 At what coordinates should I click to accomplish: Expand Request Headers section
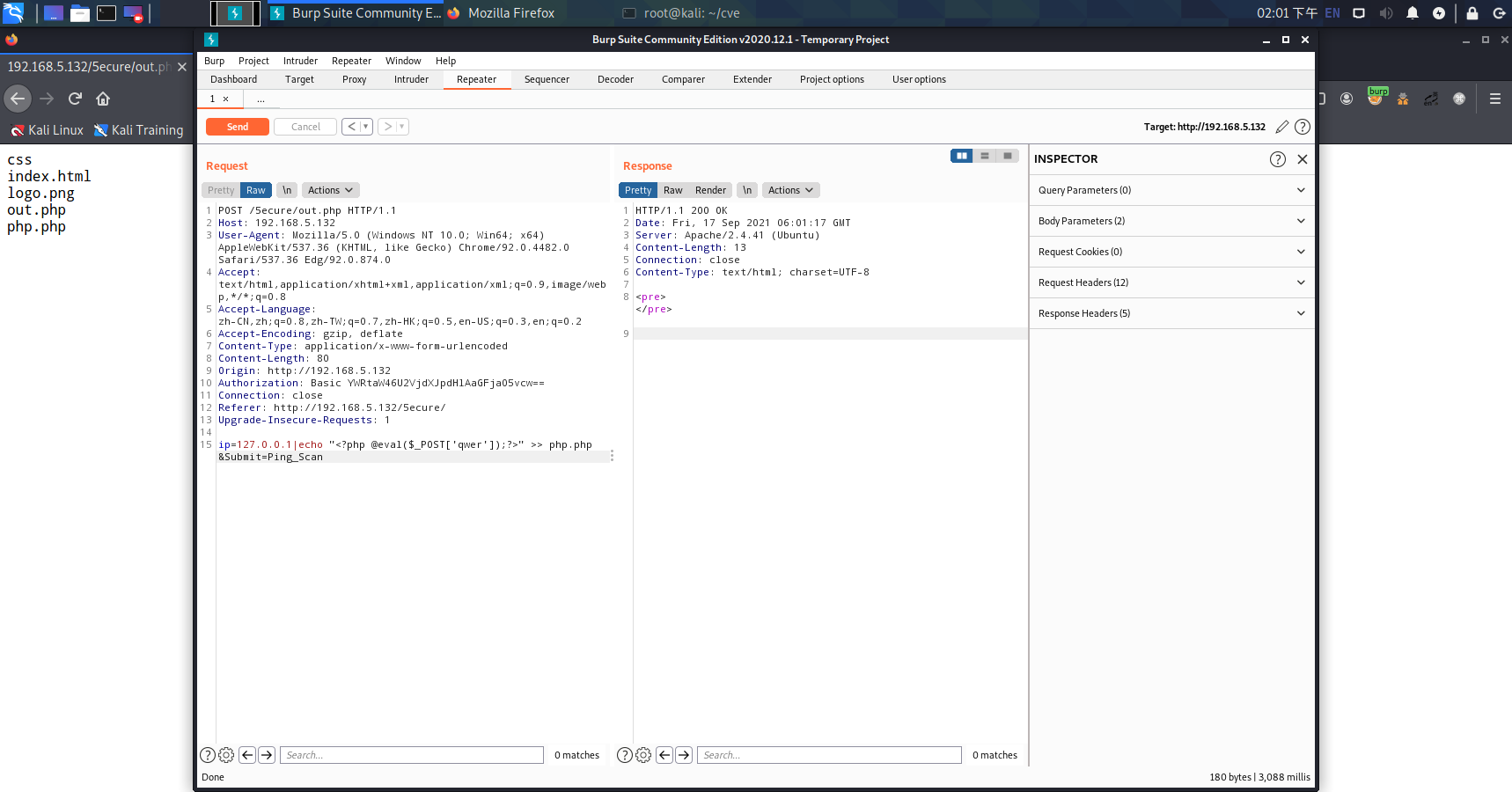coord(1172,282)
